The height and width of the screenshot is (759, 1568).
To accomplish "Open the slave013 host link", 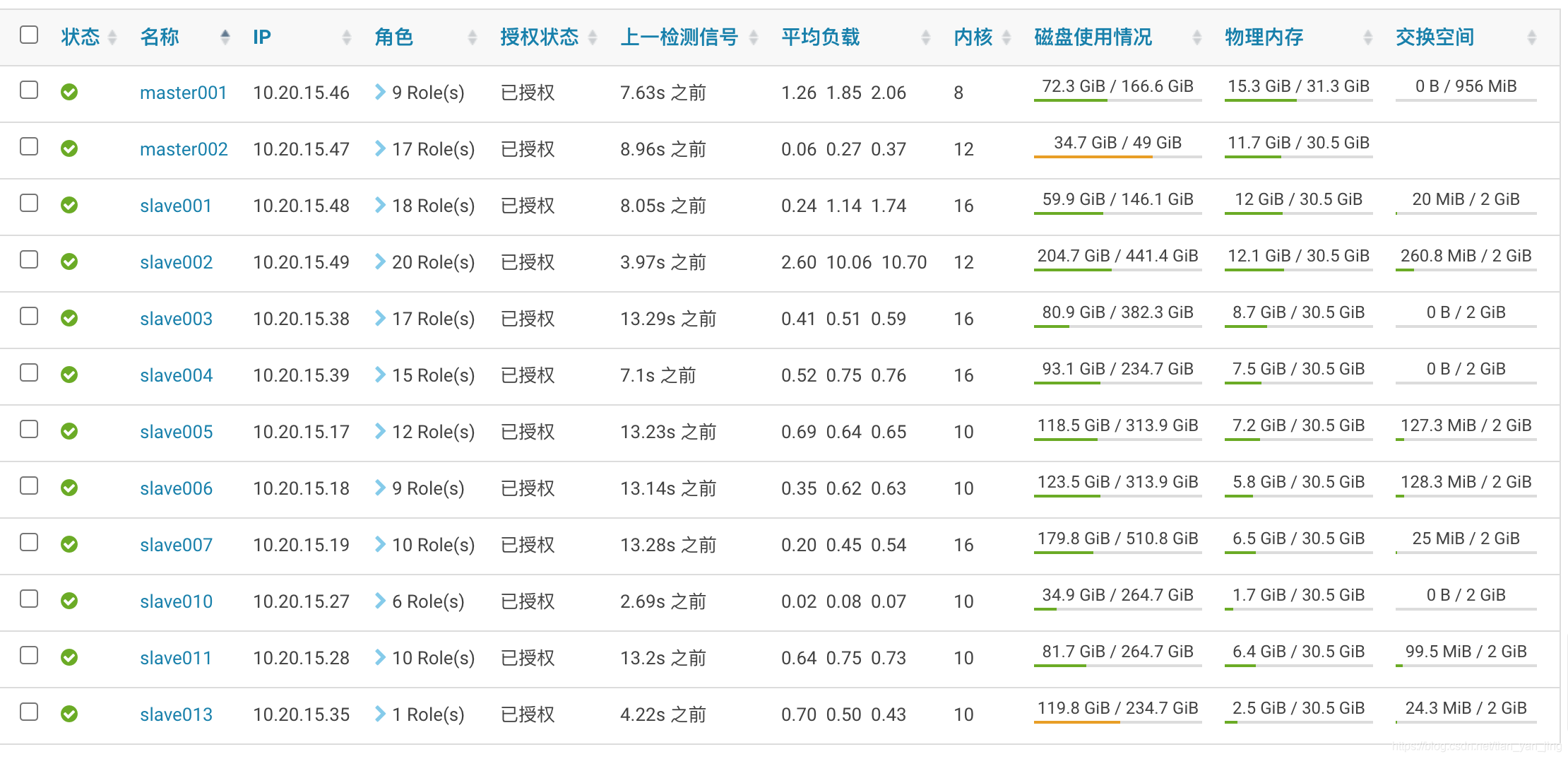I will coord(176,714).
